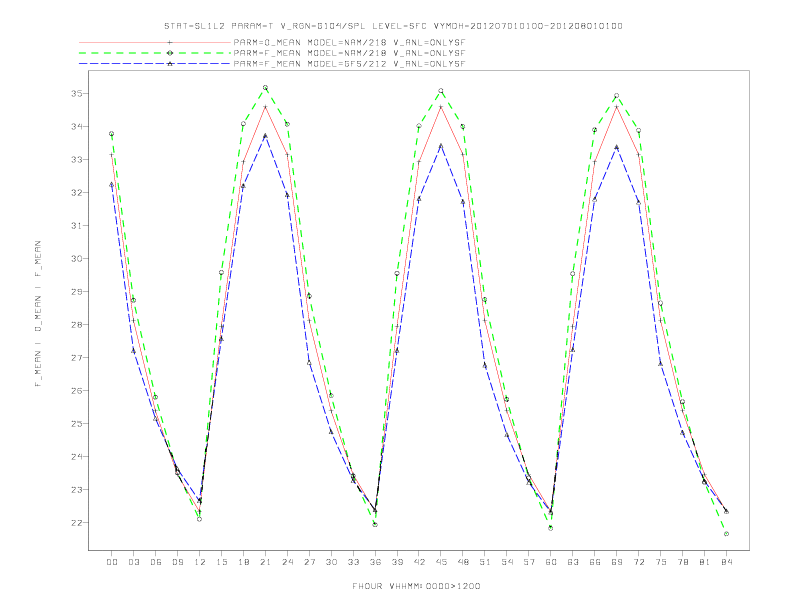Click x-axis forecast hour label 60
This screenshot has width=792, height=612.
tap(551, 562)
